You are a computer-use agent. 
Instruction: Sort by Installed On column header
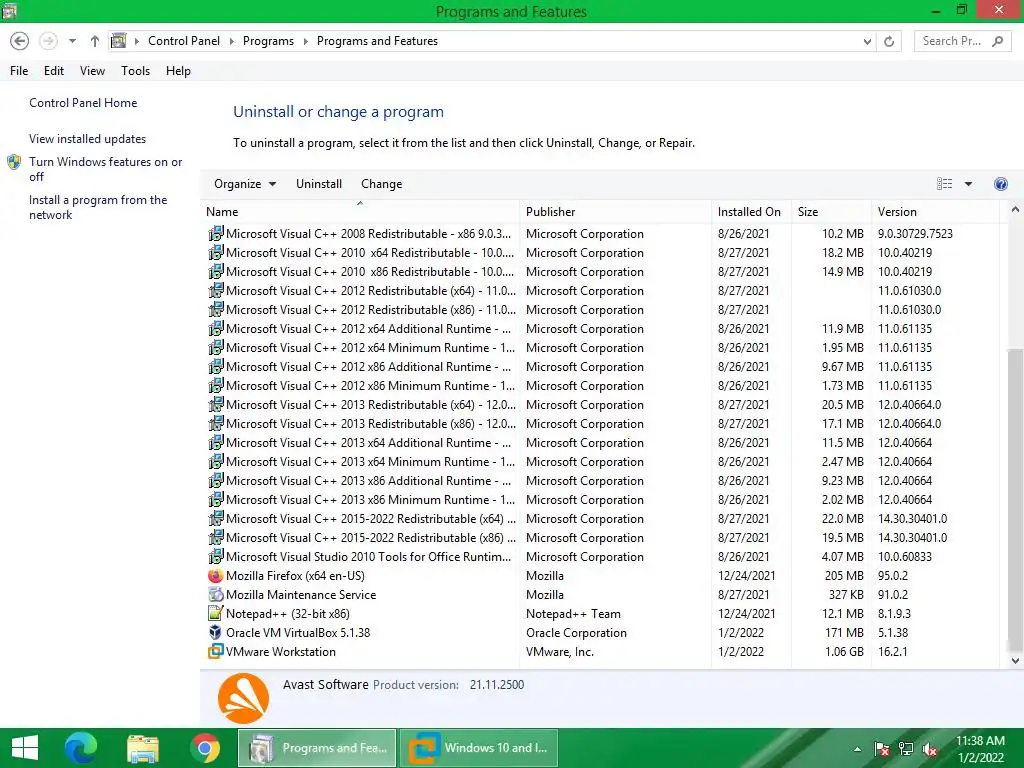pos(751,212)
